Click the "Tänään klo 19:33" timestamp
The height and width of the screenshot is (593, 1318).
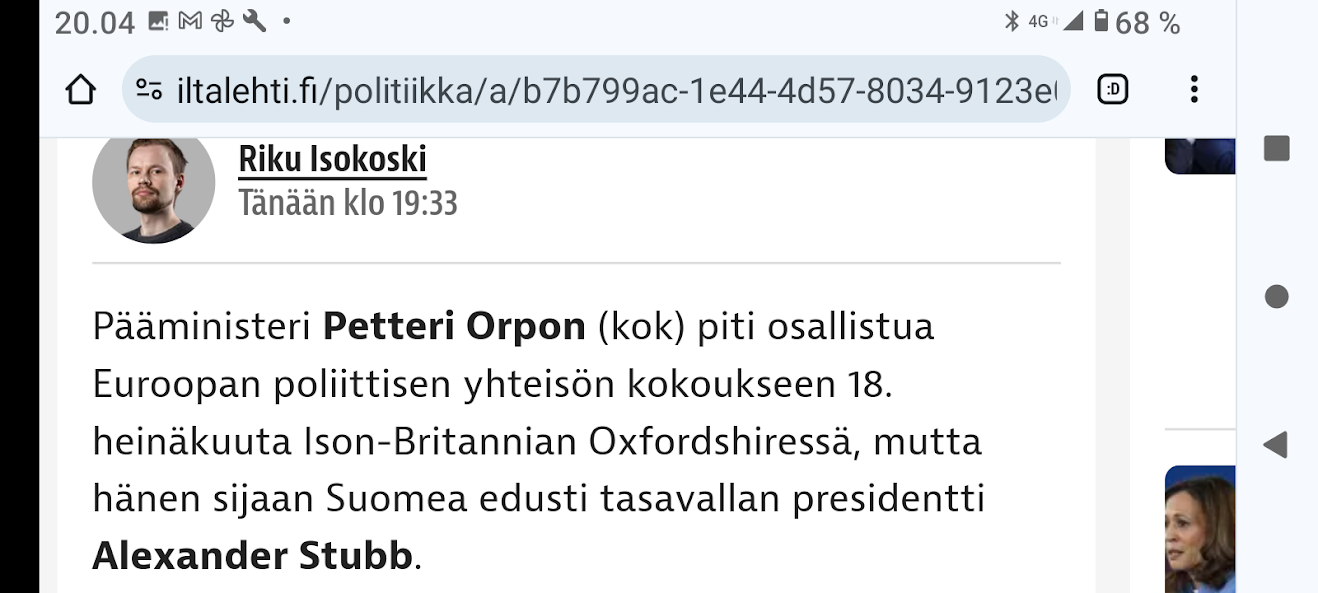click(x=348, y=203)
